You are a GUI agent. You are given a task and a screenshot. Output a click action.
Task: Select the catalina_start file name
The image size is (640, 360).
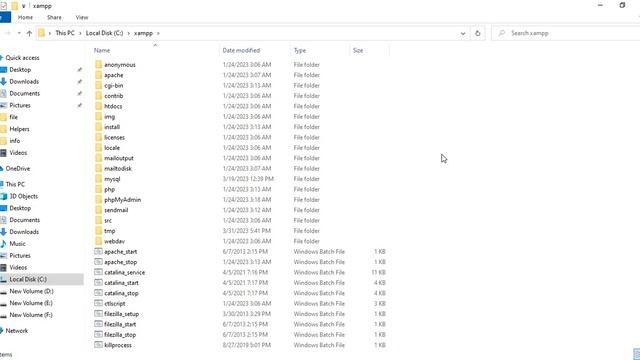pyautogui.click(x=121, y=283)
